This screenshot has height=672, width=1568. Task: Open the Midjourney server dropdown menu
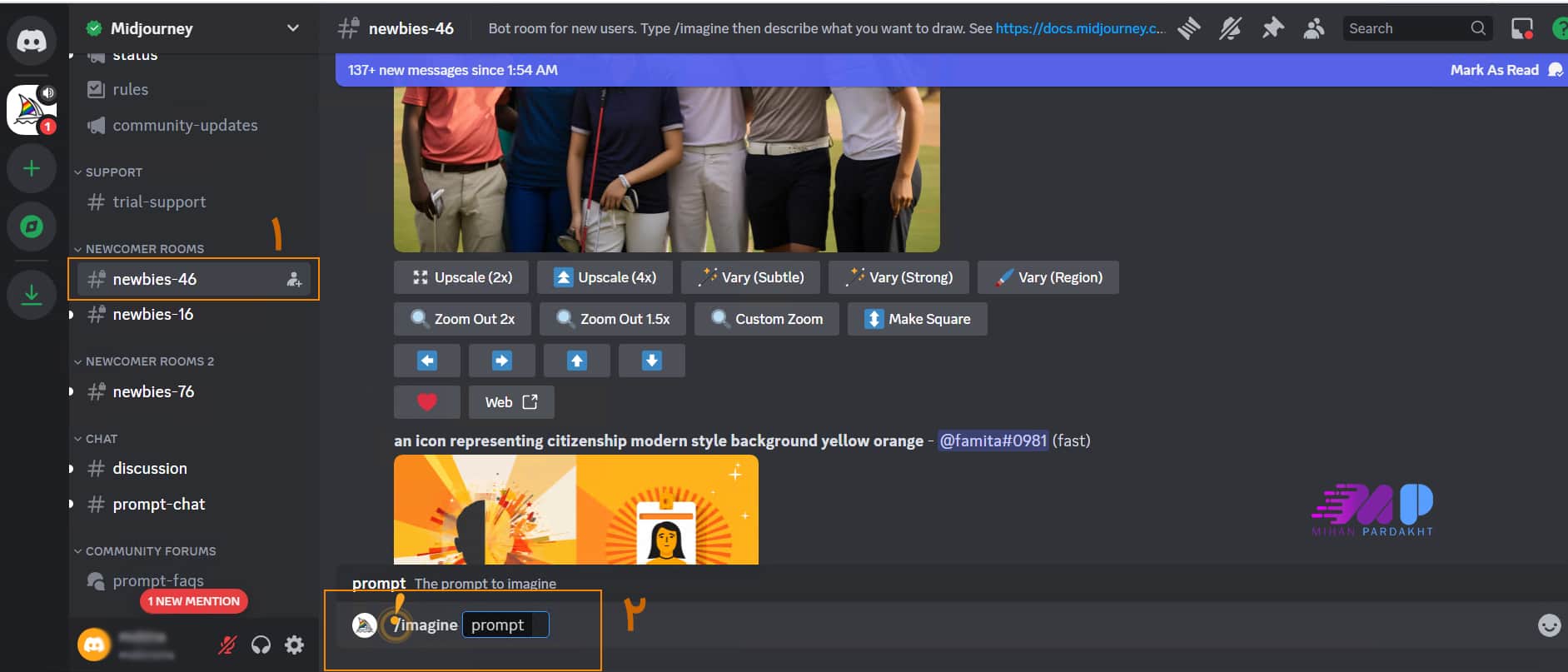point(292,28)
